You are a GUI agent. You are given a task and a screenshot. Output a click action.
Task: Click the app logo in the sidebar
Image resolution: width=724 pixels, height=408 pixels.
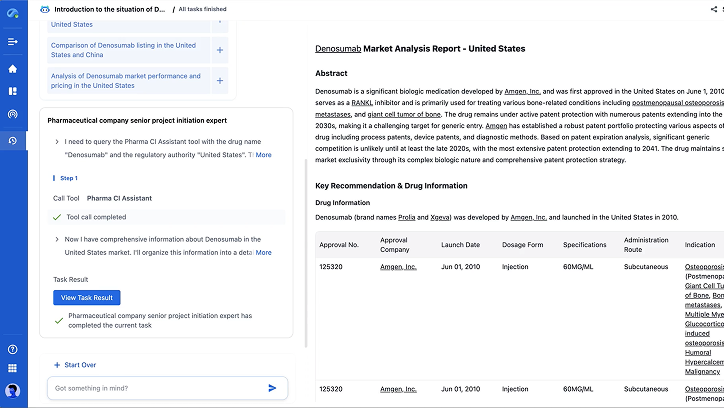tap(13, 13)
